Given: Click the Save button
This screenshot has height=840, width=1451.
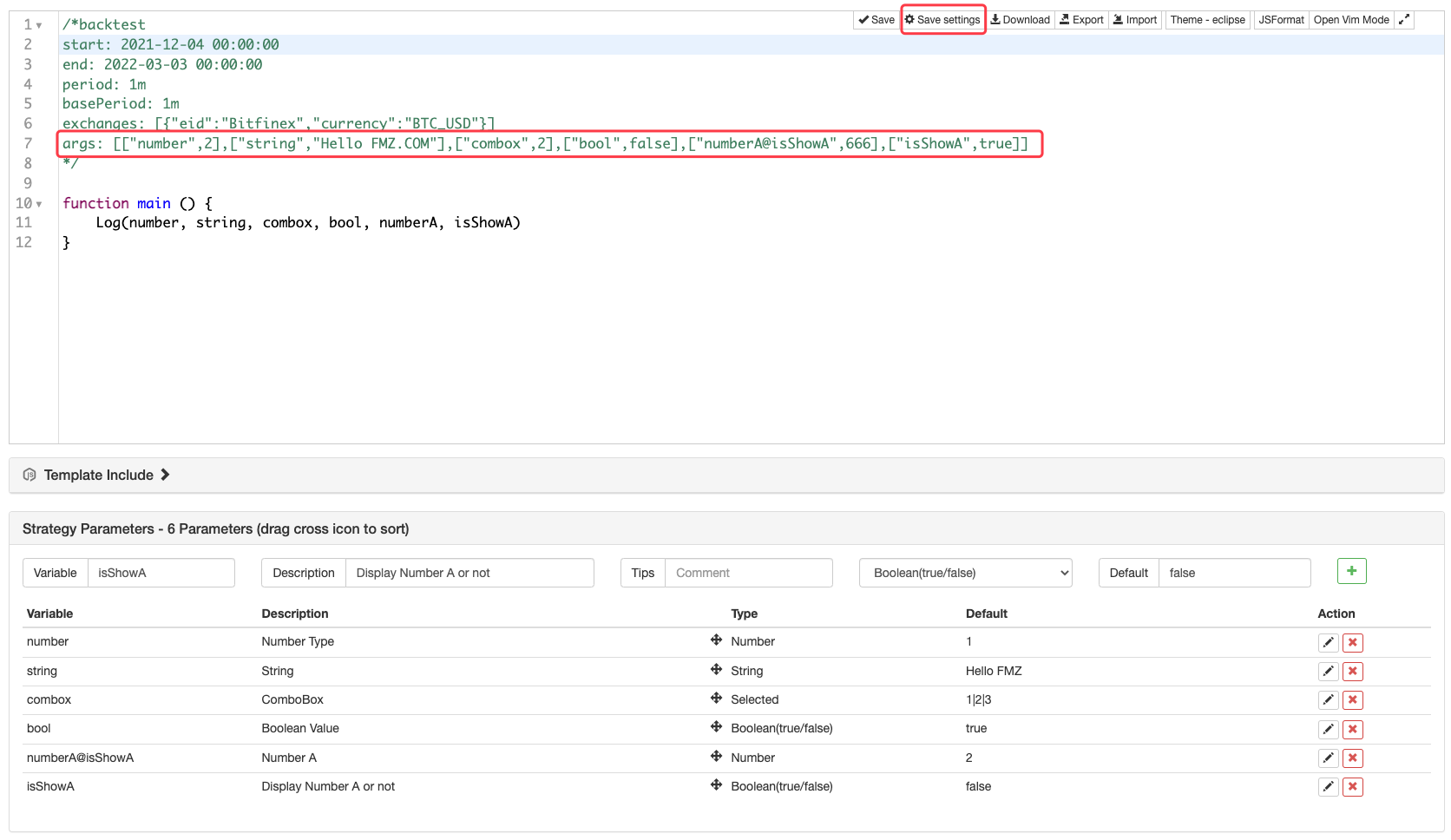Looking at the screenshot, I should pos(877,20).
